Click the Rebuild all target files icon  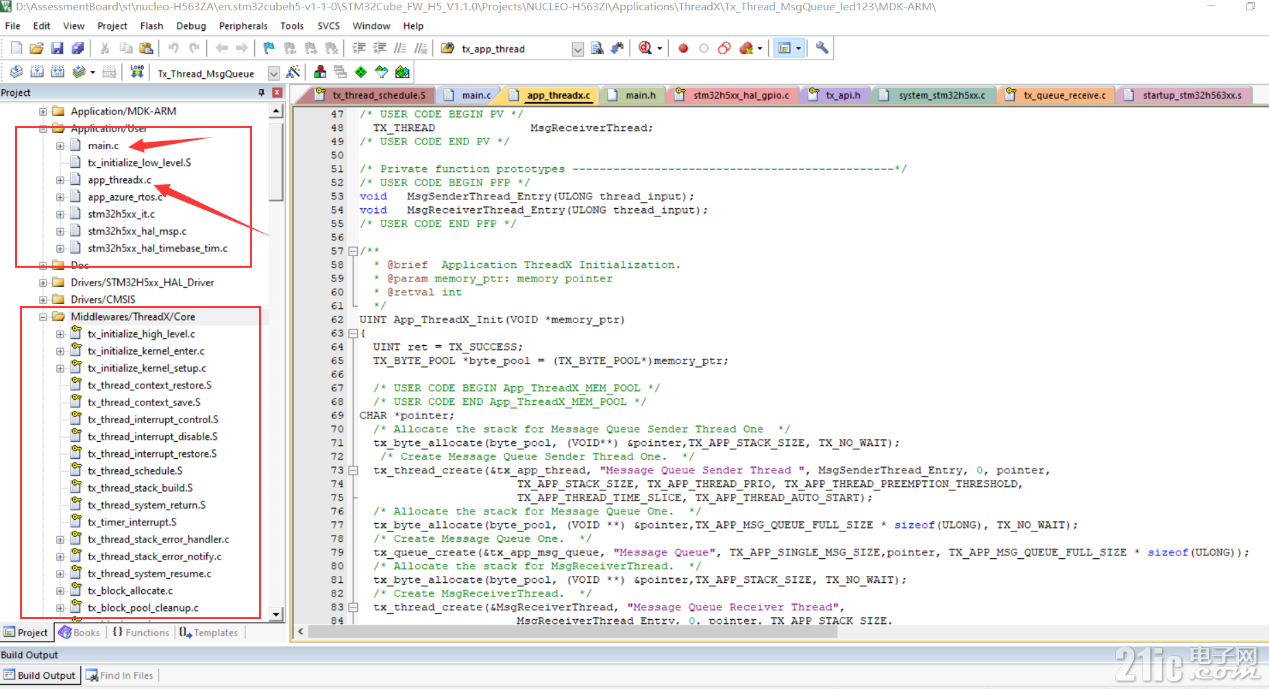click(x=57, y=72)
